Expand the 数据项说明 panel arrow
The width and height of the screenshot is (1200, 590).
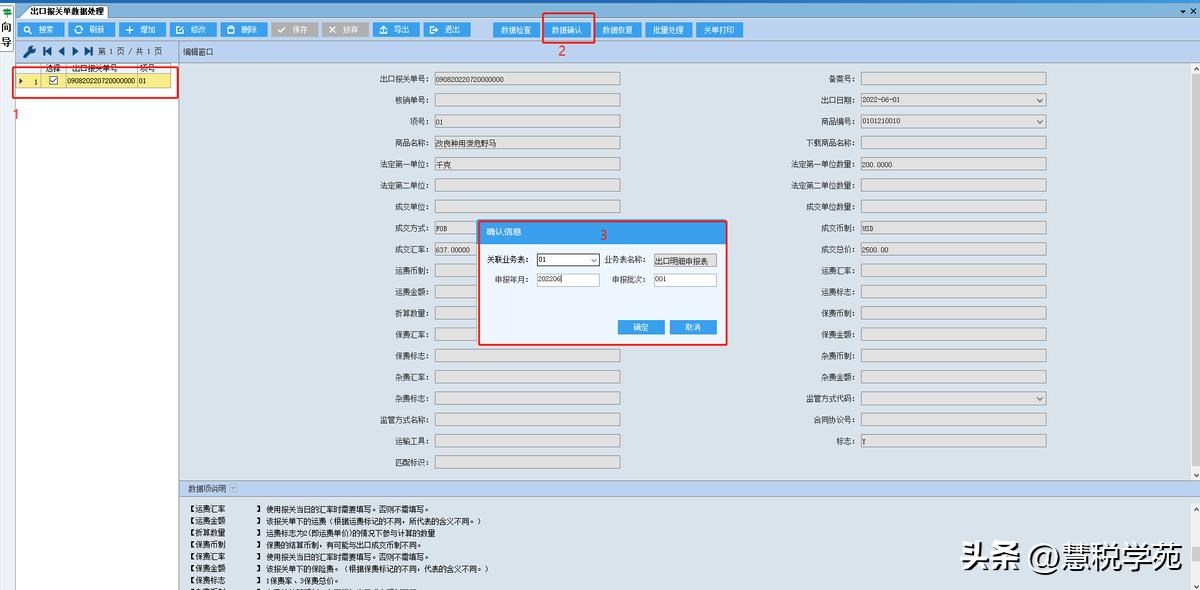click(x=233, y=489)
